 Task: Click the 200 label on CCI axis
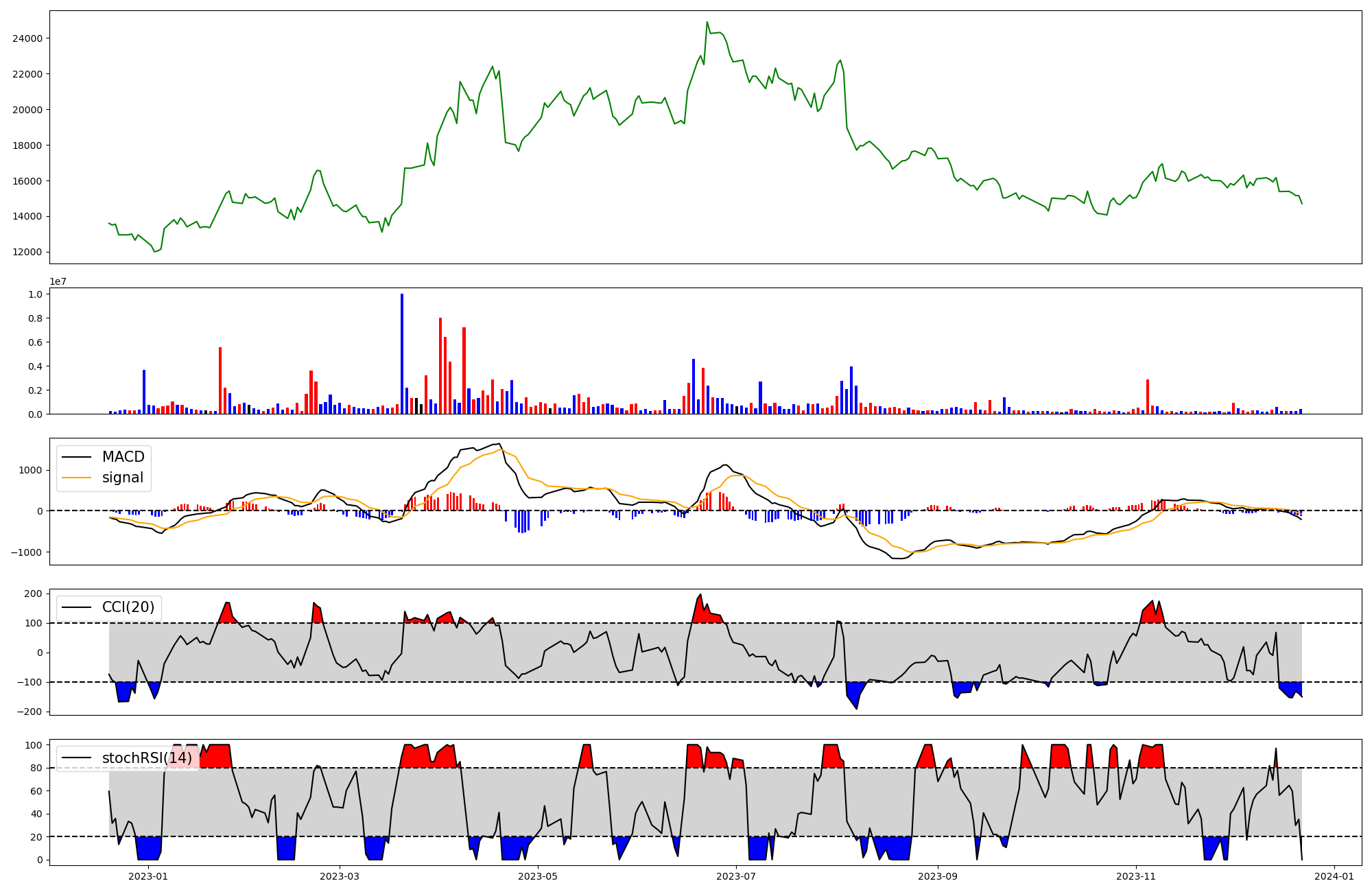click(x=34, y=594)
